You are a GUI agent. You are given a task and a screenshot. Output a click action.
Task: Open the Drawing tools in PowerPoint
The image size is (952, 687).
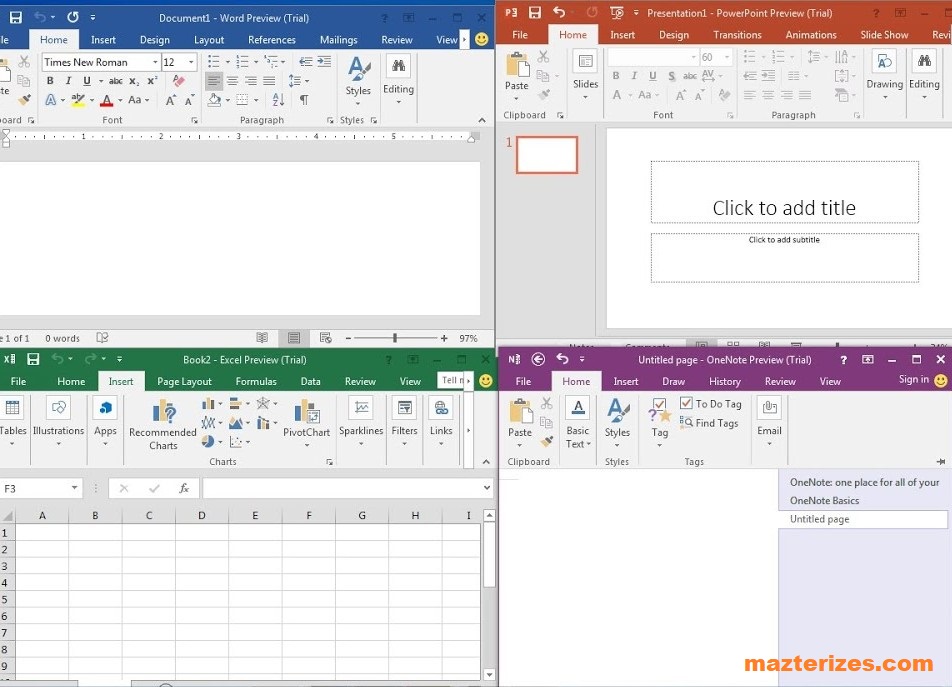coord(885,75)
